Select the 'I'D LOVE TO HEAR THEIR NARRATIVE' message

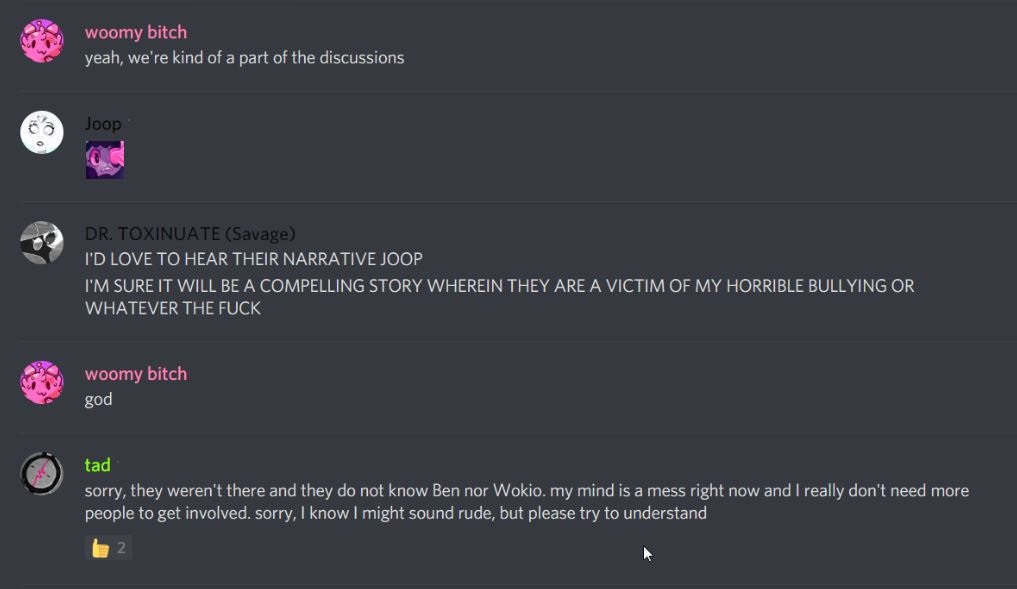(x=254, y=259)
